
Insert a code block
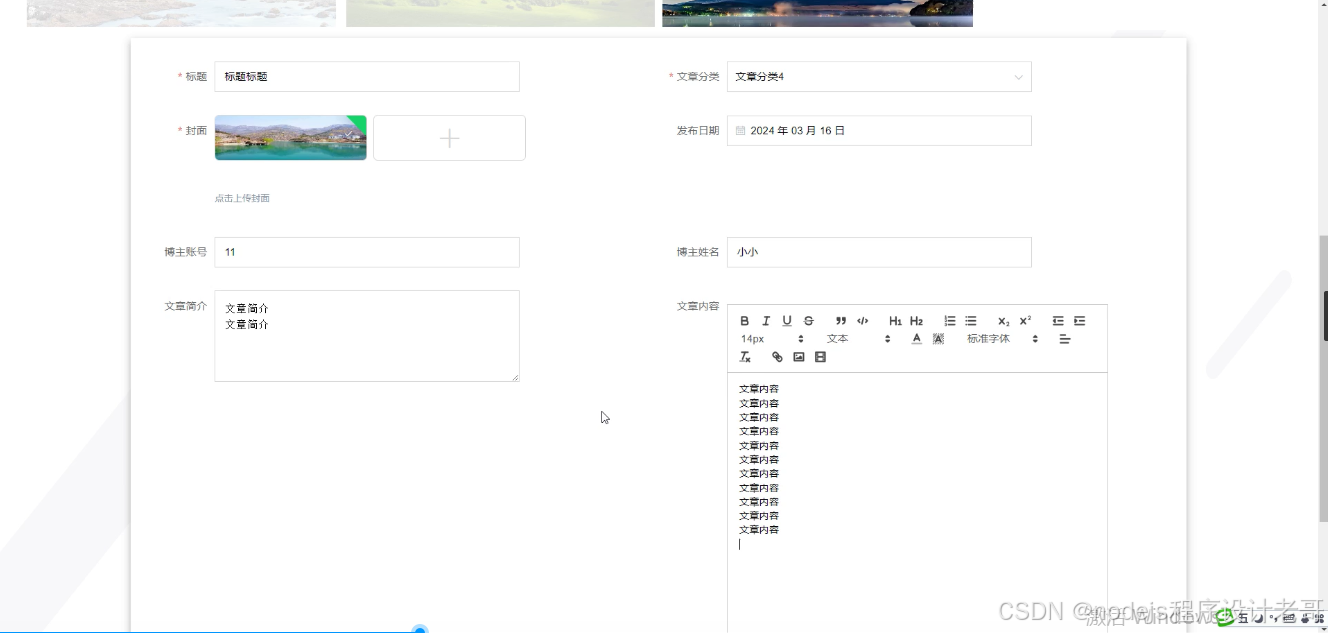click(x=863, y=321)
